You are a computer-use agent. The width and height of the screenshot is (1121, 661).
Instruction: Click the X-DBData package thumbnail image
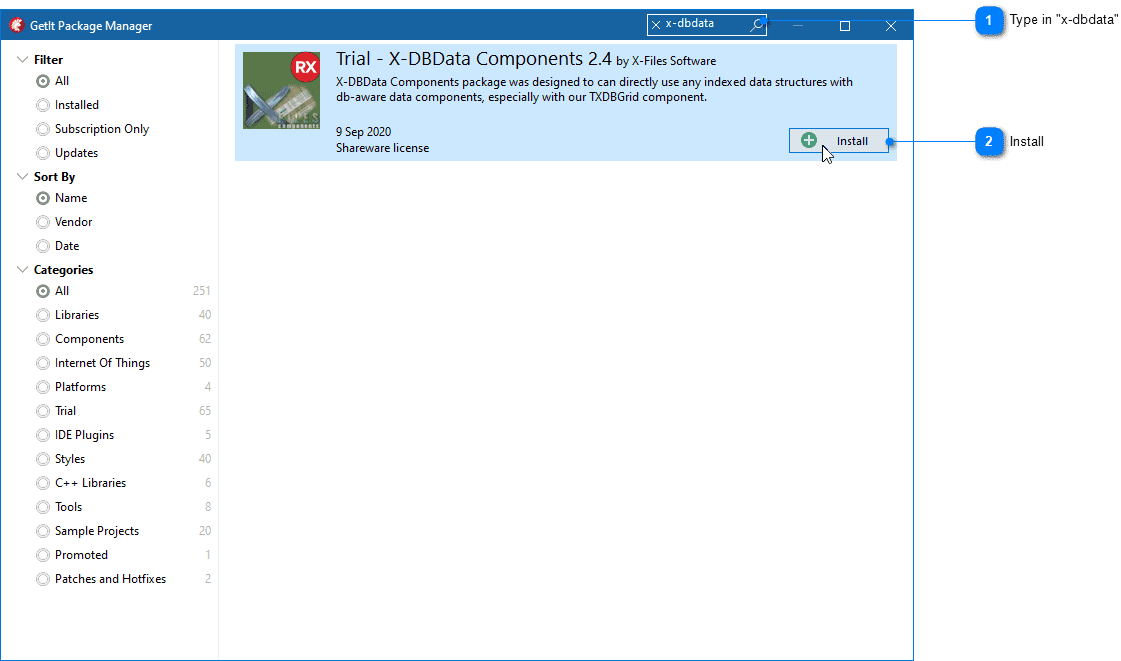pos(281,91)
